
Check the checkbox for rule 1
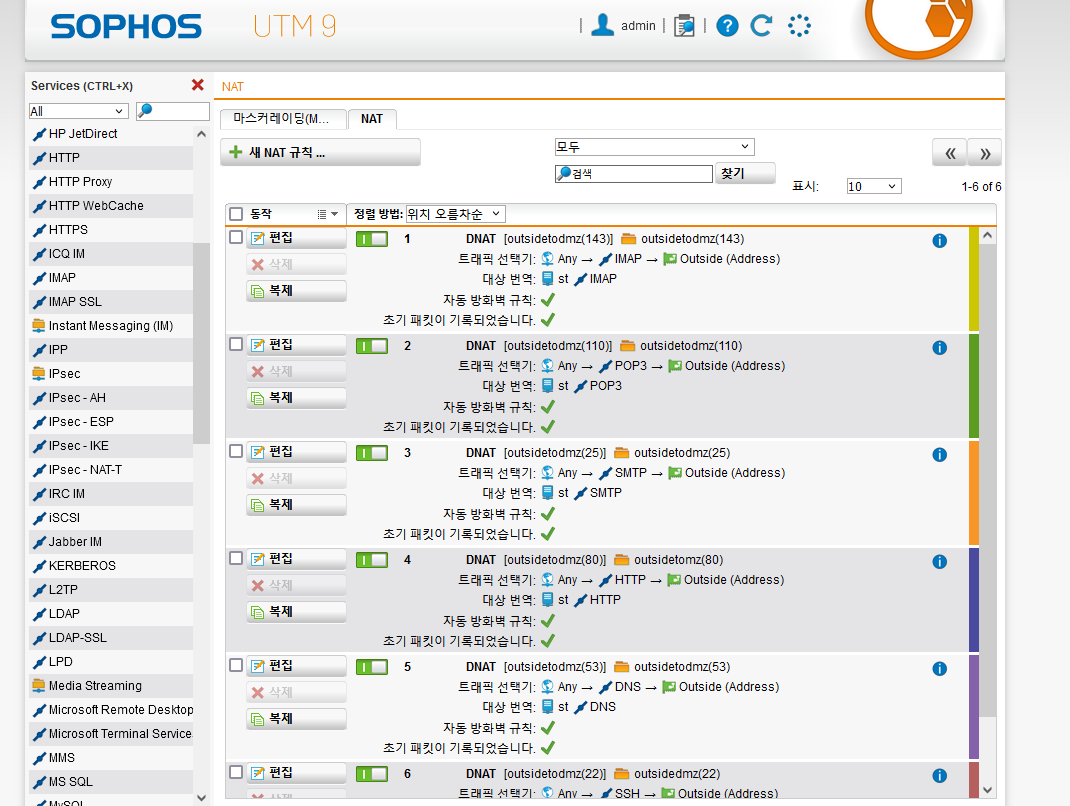point(236,237)
